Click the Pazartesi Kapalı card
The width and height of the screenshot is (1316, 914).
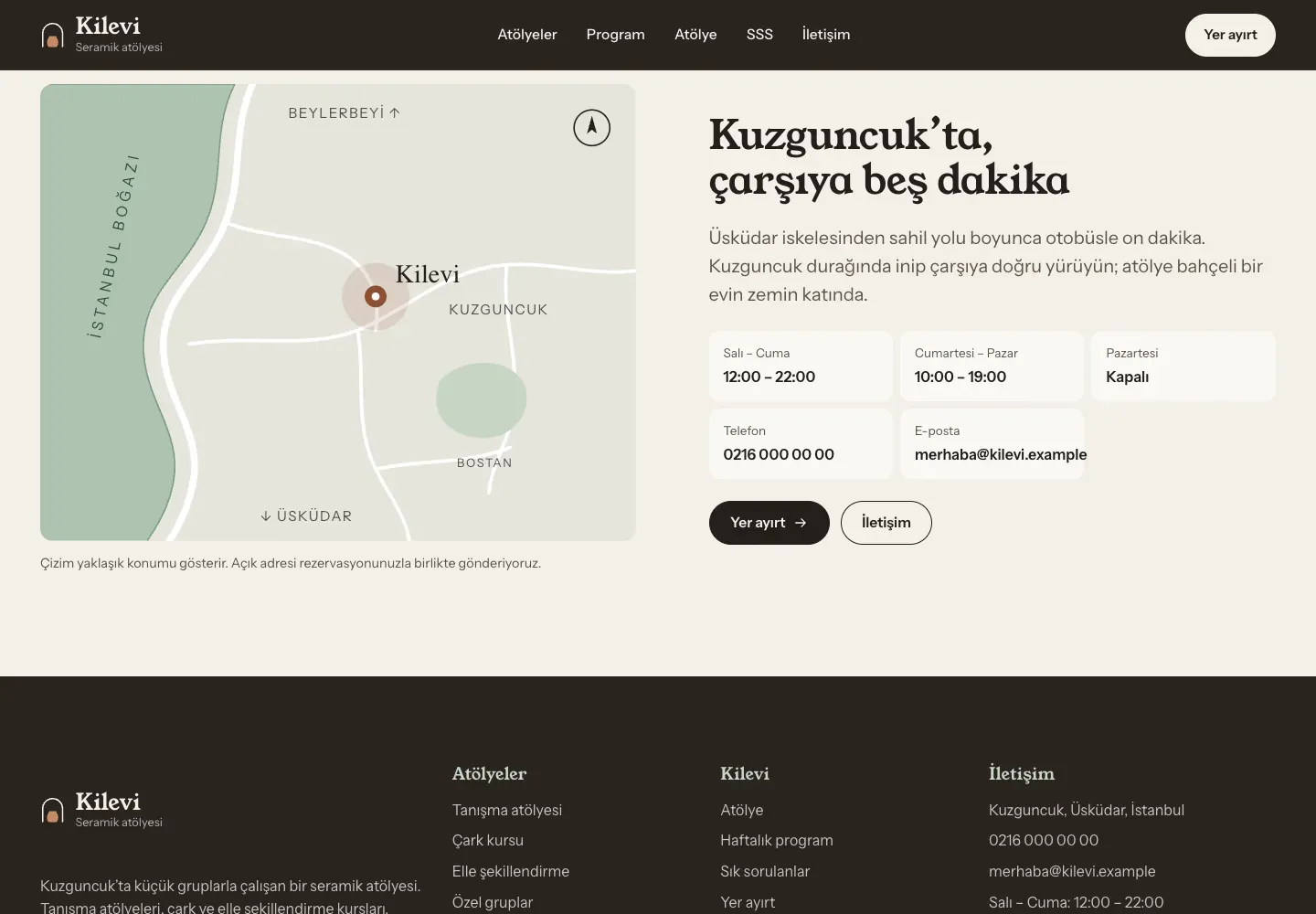tap(1183, 366)
